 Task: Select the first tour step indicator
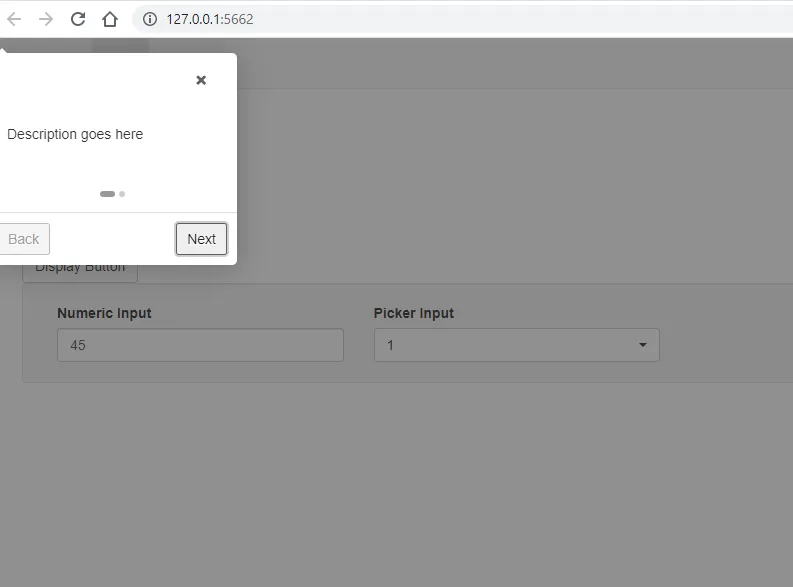pos(107,194)
